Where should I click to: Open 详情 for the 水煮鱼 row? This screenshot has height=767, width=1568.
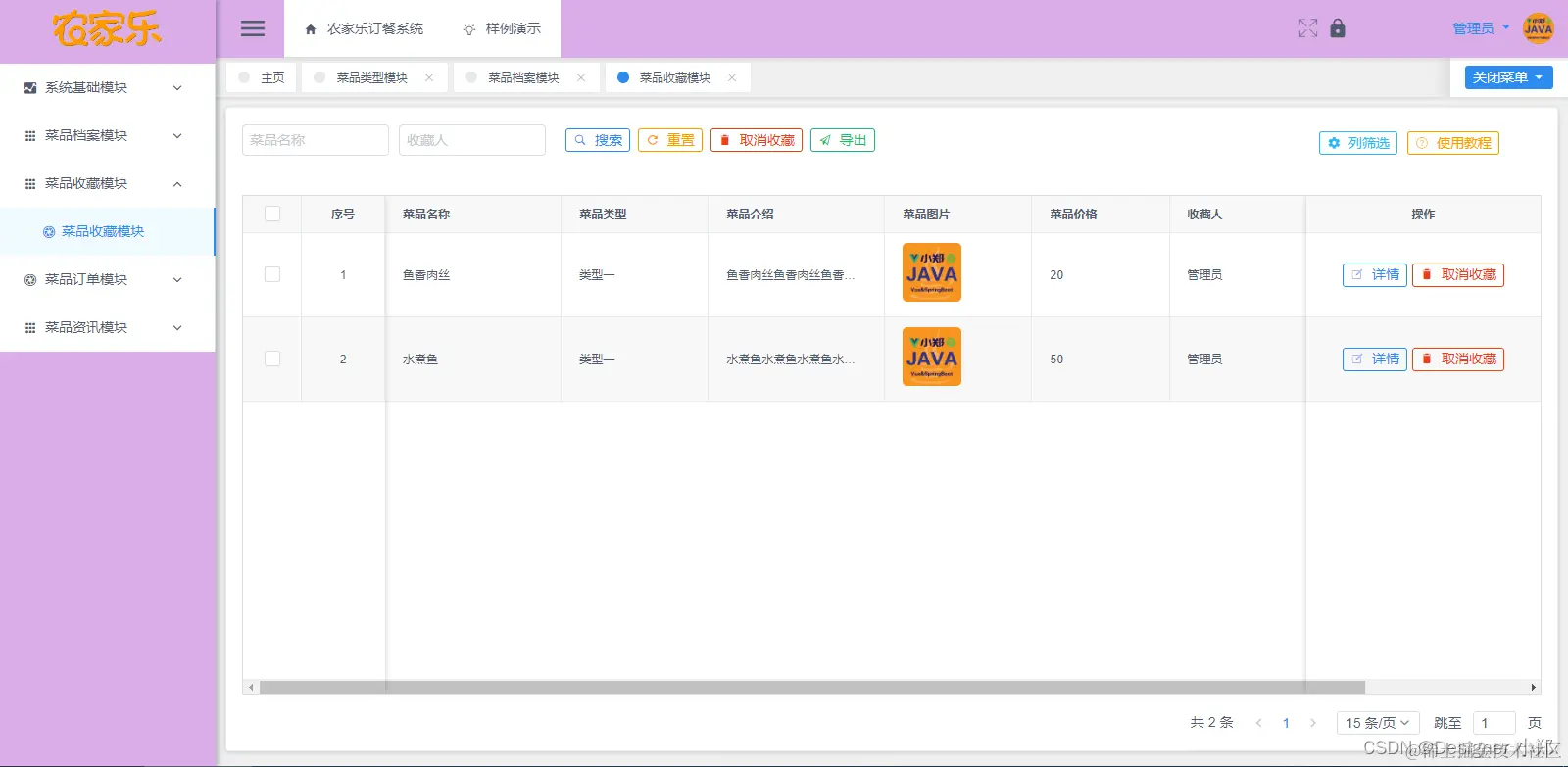click(x=1375, y=360)
